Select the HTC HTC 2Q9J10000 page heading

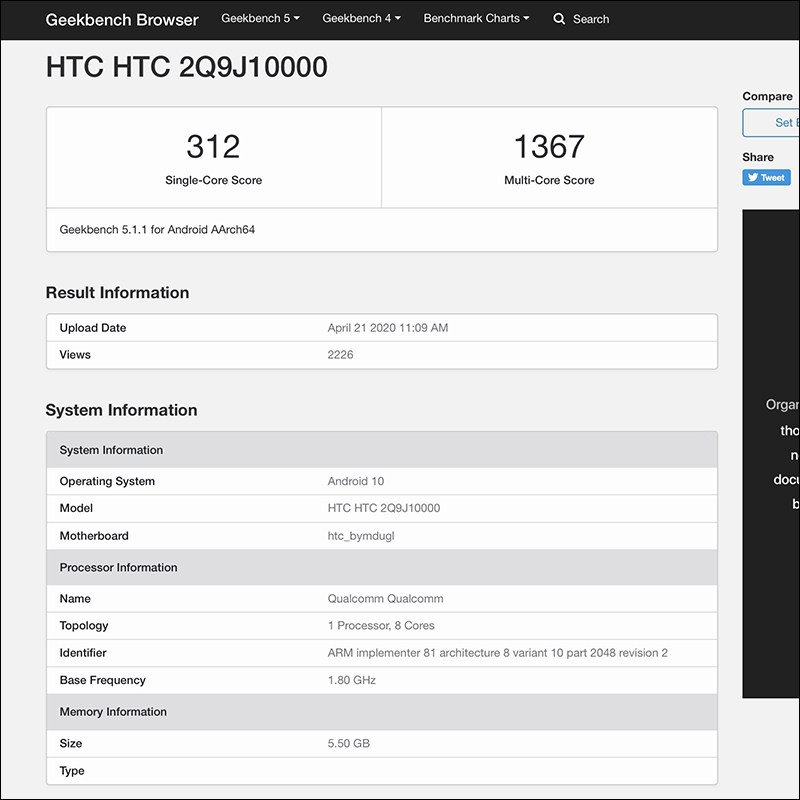click(187, 67)
